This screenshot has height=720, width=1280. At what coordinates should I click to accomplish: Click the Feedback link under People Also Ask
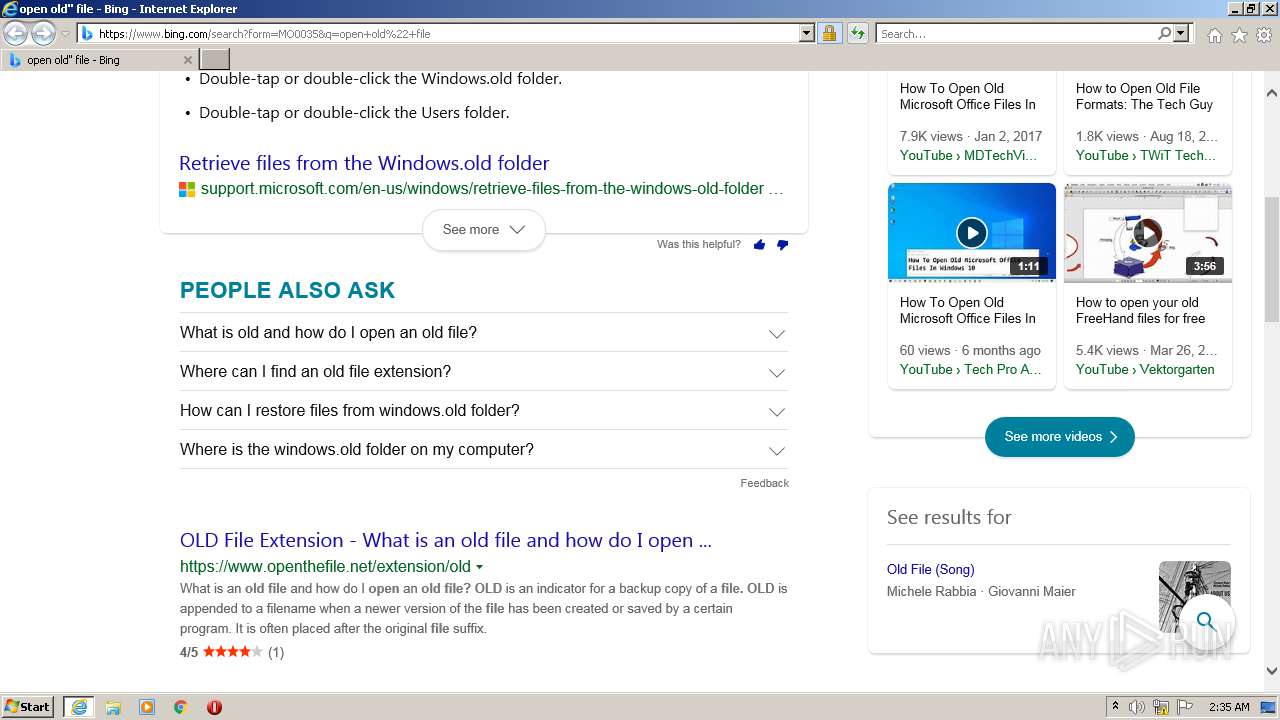[x=764, y=483]
